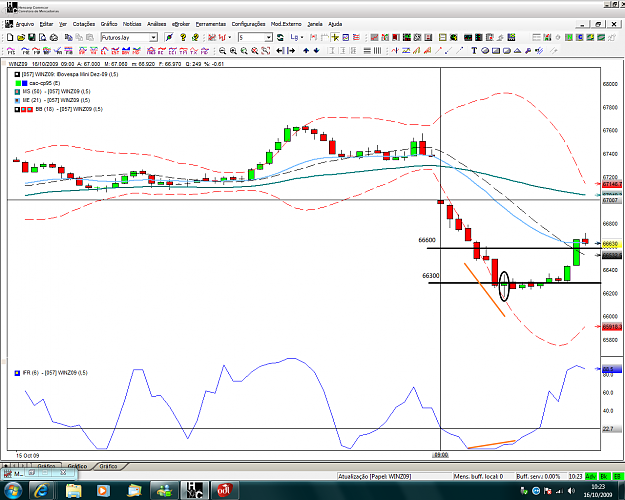Select the triangle drawing tool

[x=517, y=51]
